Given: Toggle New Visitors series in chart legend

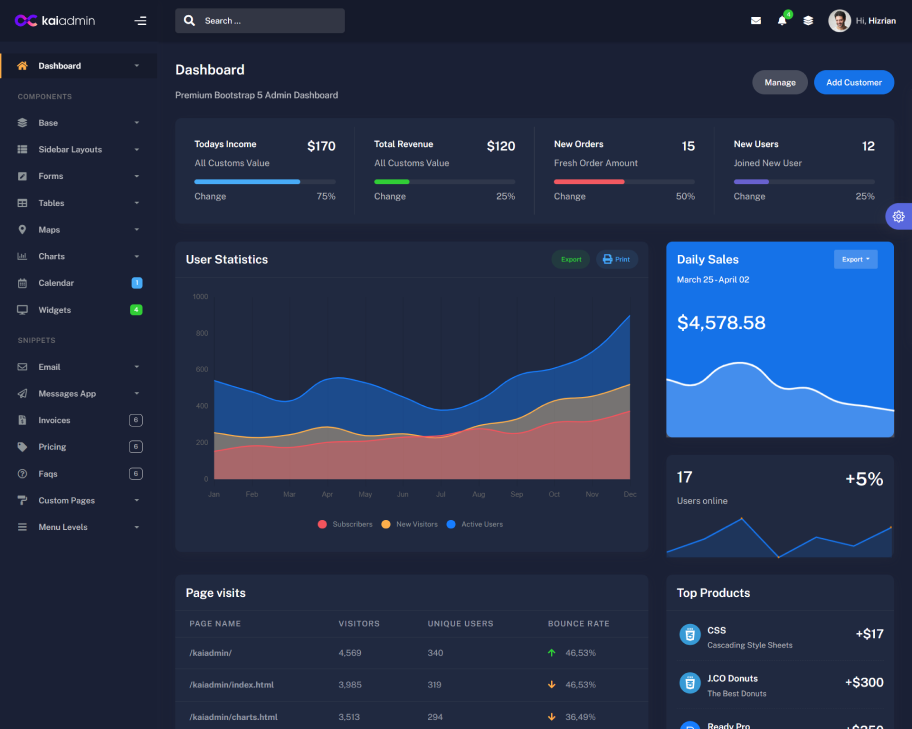Looking at the screenshot, I should pos(410,524).
